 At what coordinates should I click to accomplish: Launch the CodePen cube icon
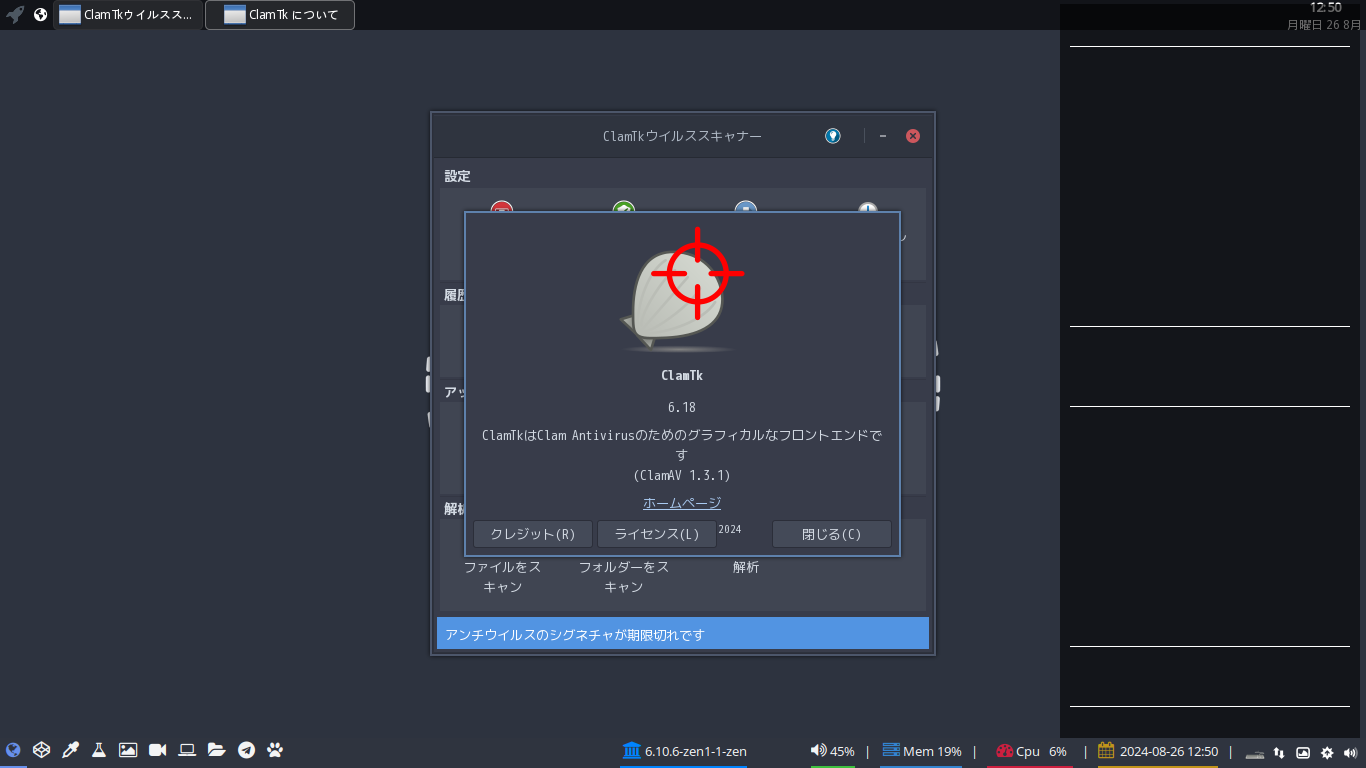click(x=41, y=750)
